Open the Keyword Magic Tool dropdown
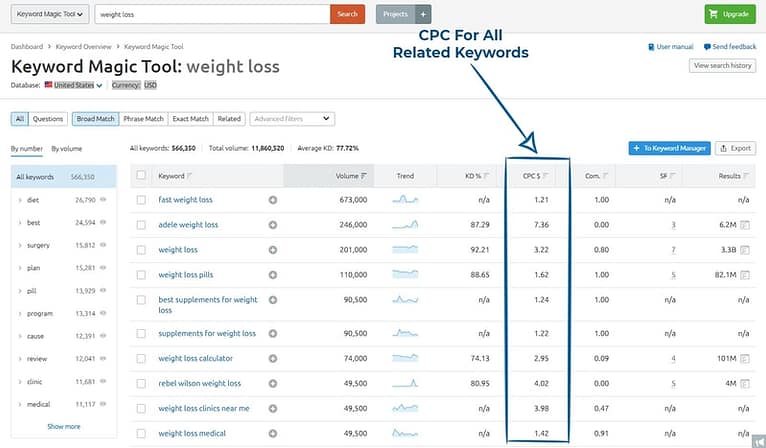 48,14
